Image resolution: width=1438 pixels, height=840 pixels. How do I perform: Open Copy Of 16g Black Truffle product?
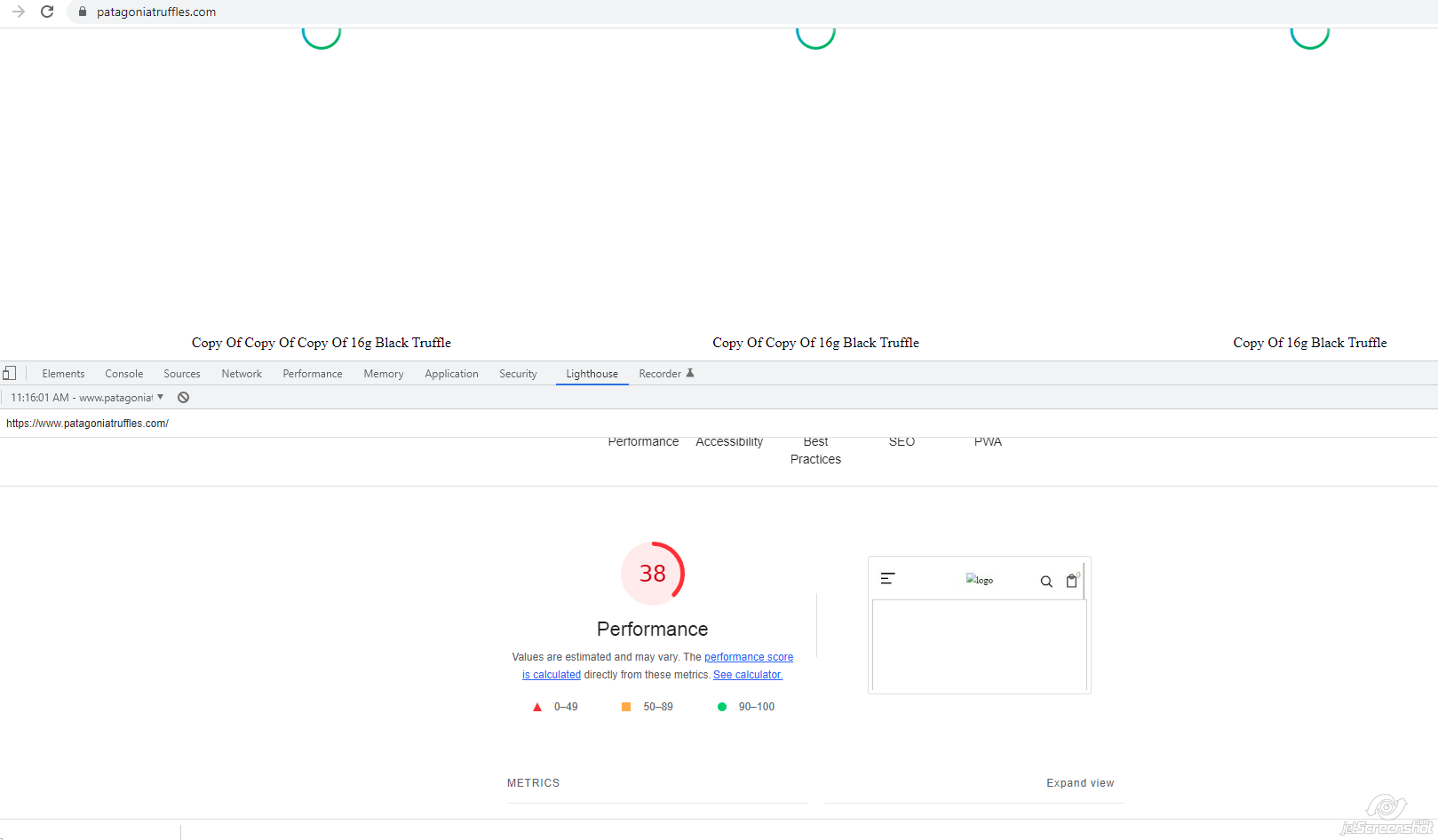click(x=1309, y=343)
